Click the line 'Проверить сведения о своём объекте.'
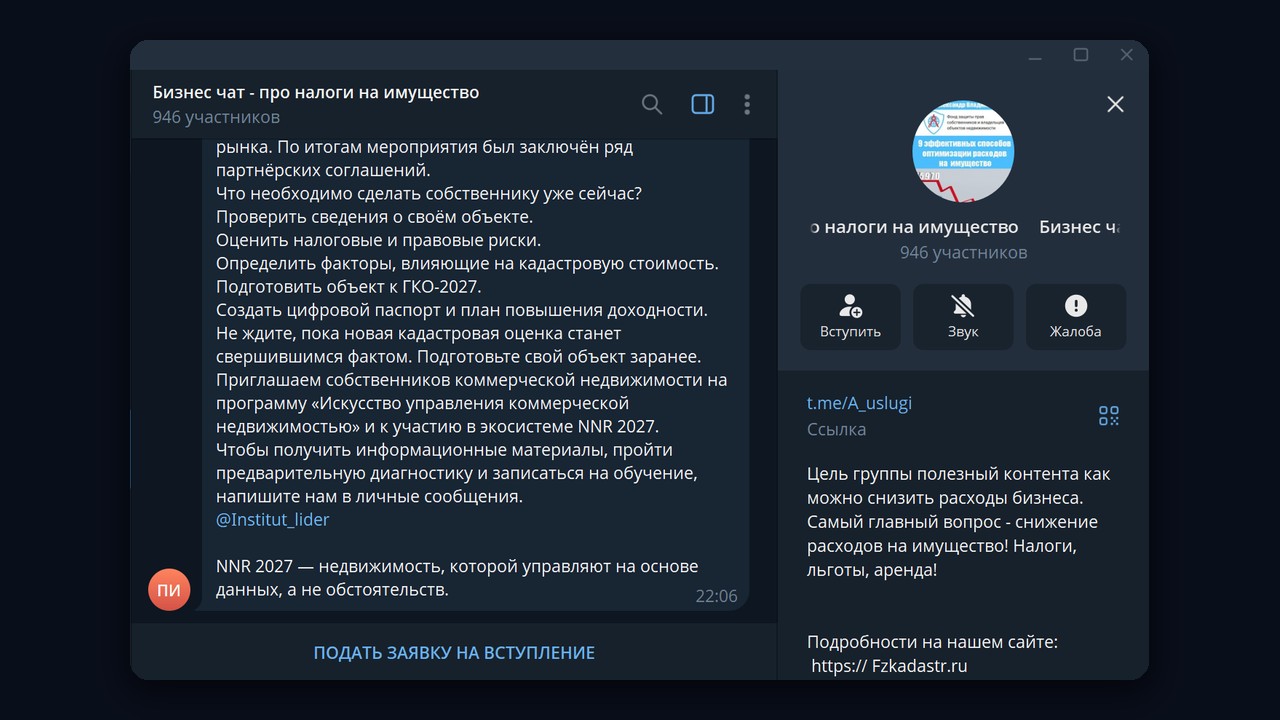The width and height of the screenshot is (1280, 720). (375, 216)
